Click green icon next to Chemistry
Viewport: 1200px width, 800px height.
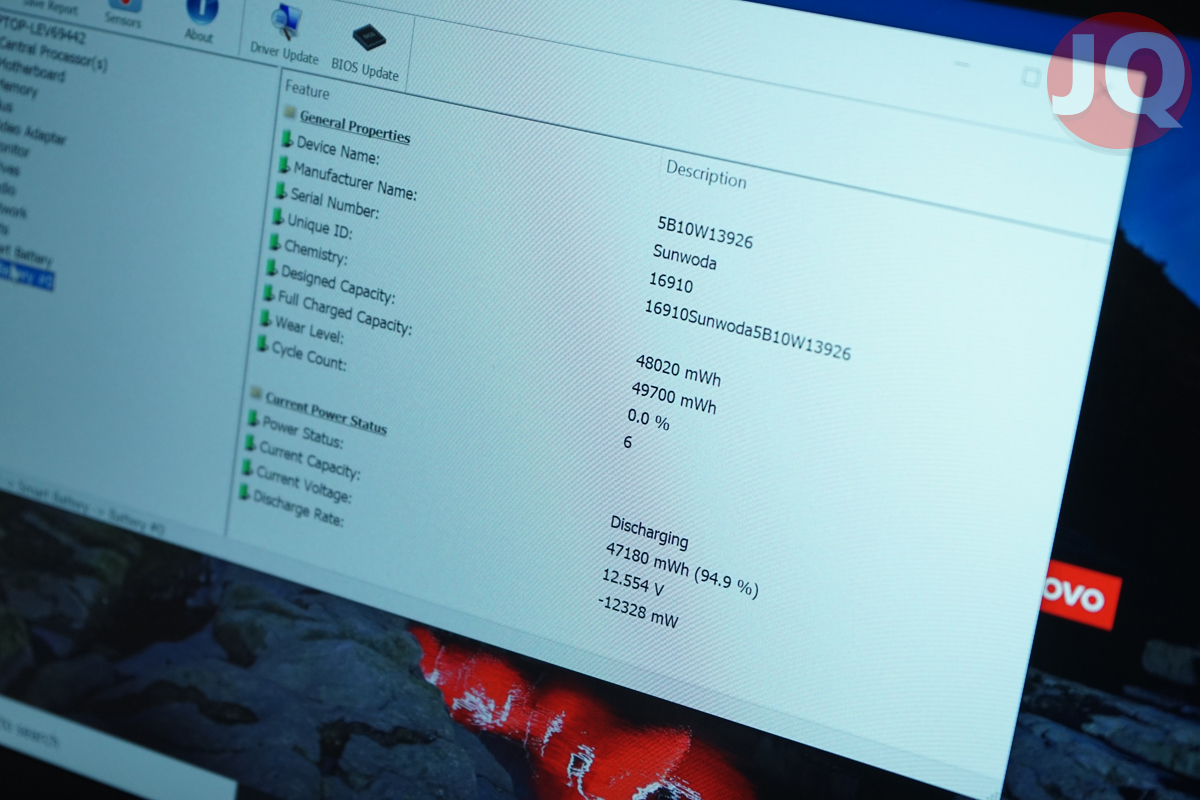275,242
